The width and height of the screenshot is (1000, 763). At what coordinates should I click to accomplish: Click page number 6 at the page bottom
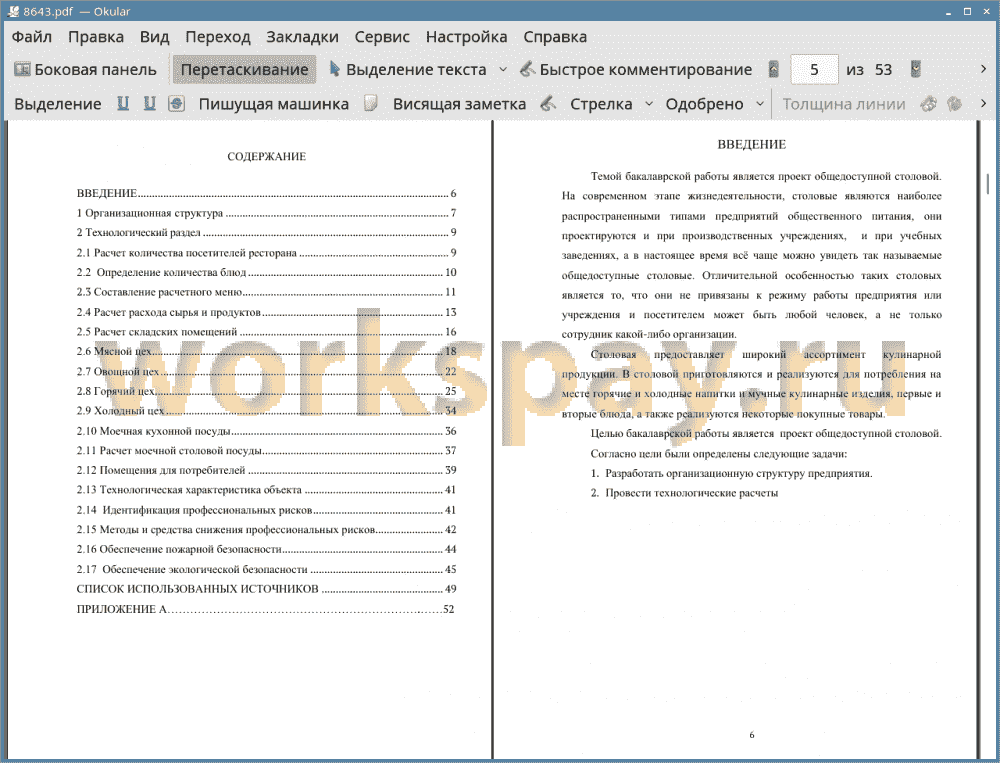click(x=751, y=735)
